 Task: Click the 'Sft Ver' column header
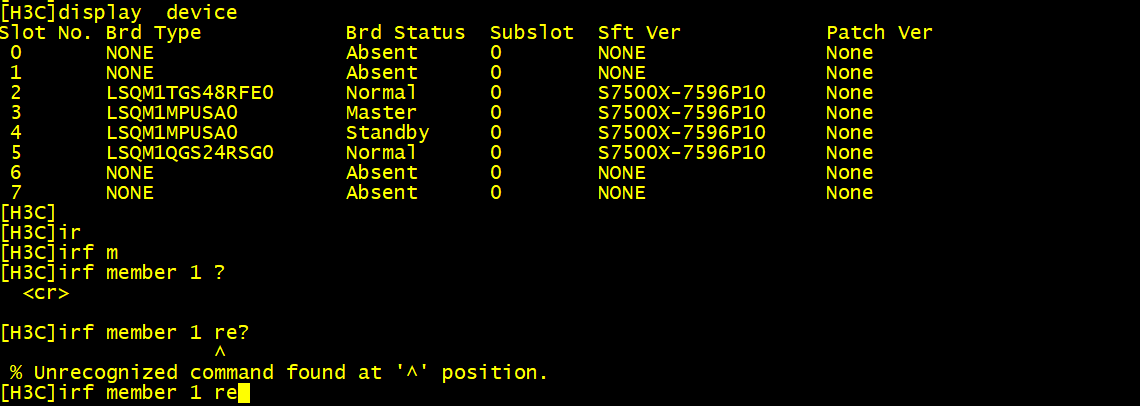pos(639,33)
